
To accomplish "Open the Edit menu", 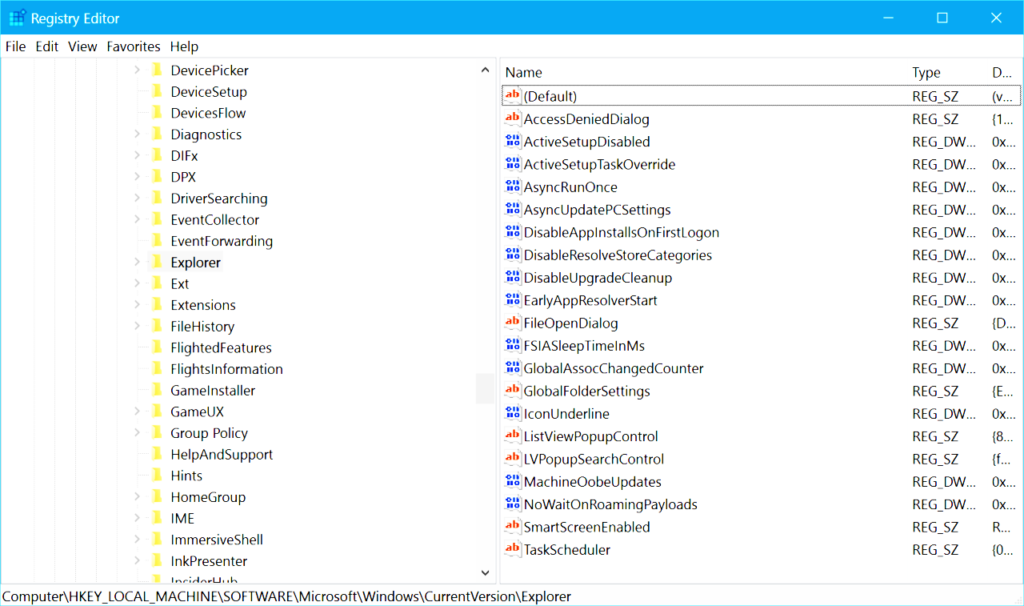I will 46,46.
